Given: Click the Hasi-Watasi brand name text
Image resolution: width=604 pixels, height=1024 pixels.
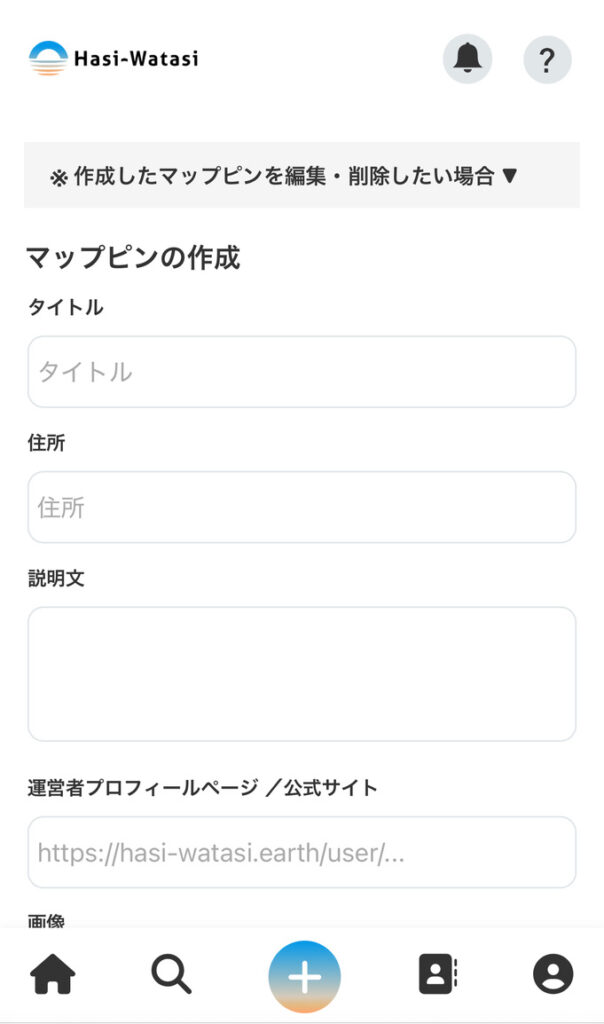Looking at the screenshot, I should pos(136,59).
